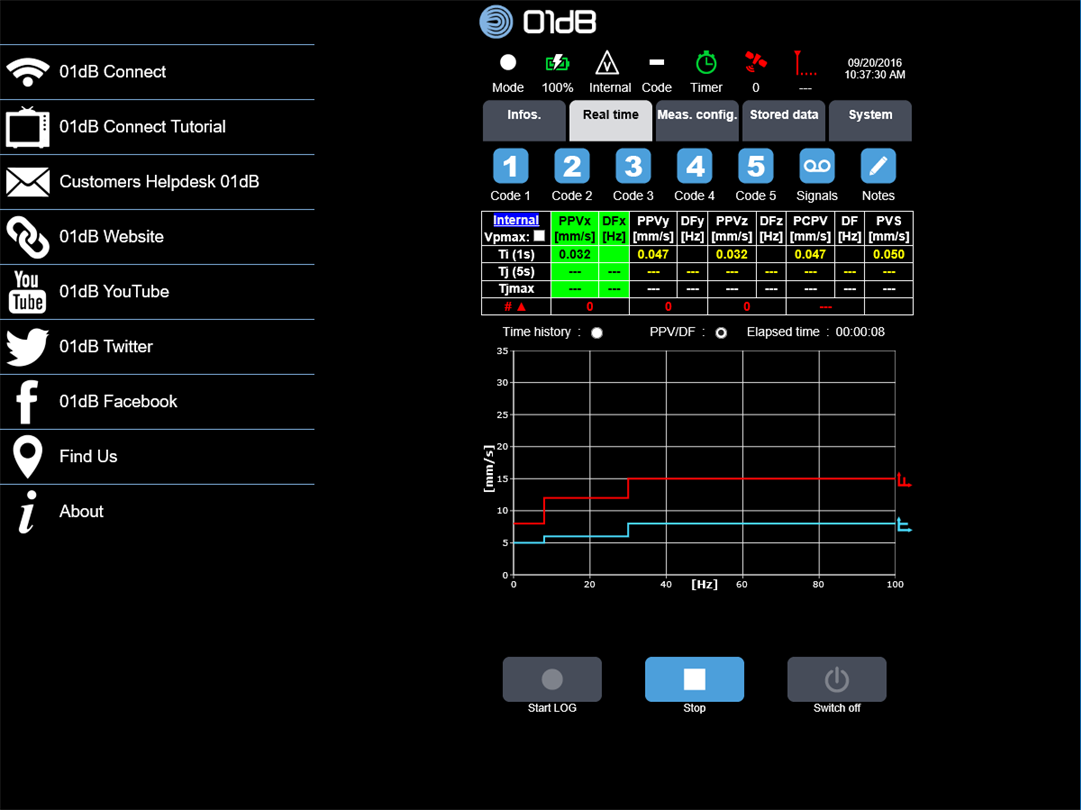This screenshot has width=1081, height=810.
Task: Click the 0.032 green PPVx value
Action: pos(575,254)
